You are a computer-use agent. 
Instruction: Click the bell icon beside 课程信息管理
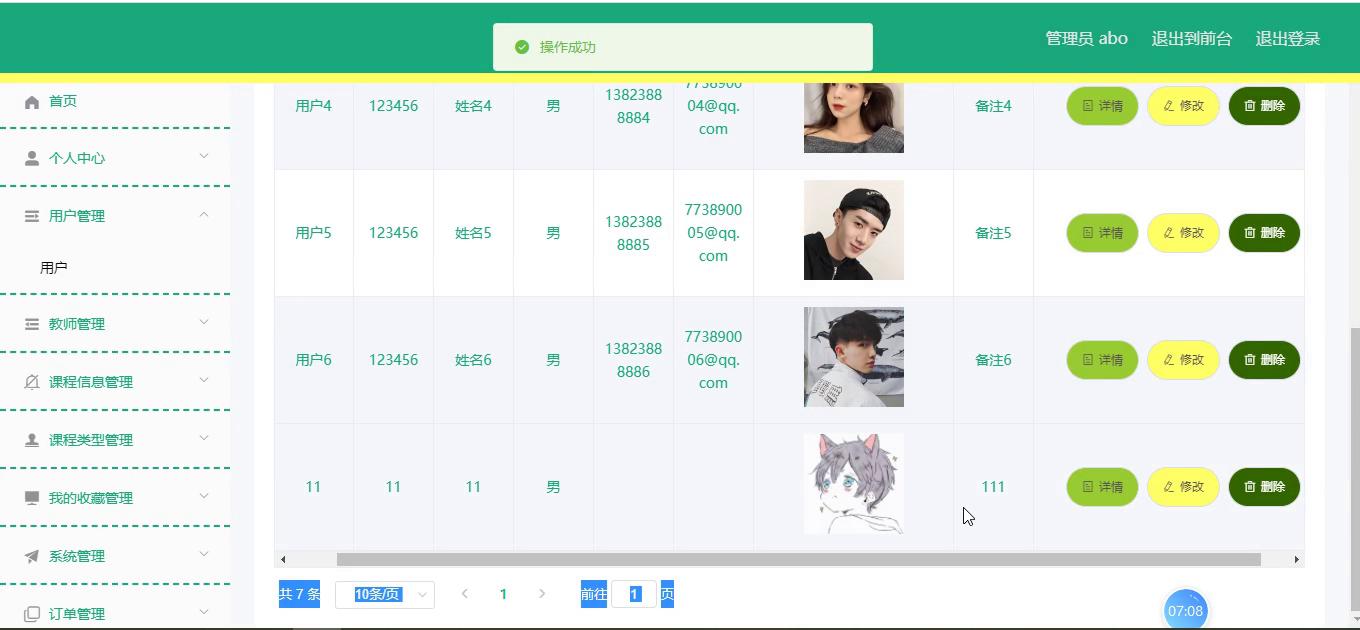tap(32, 382)
